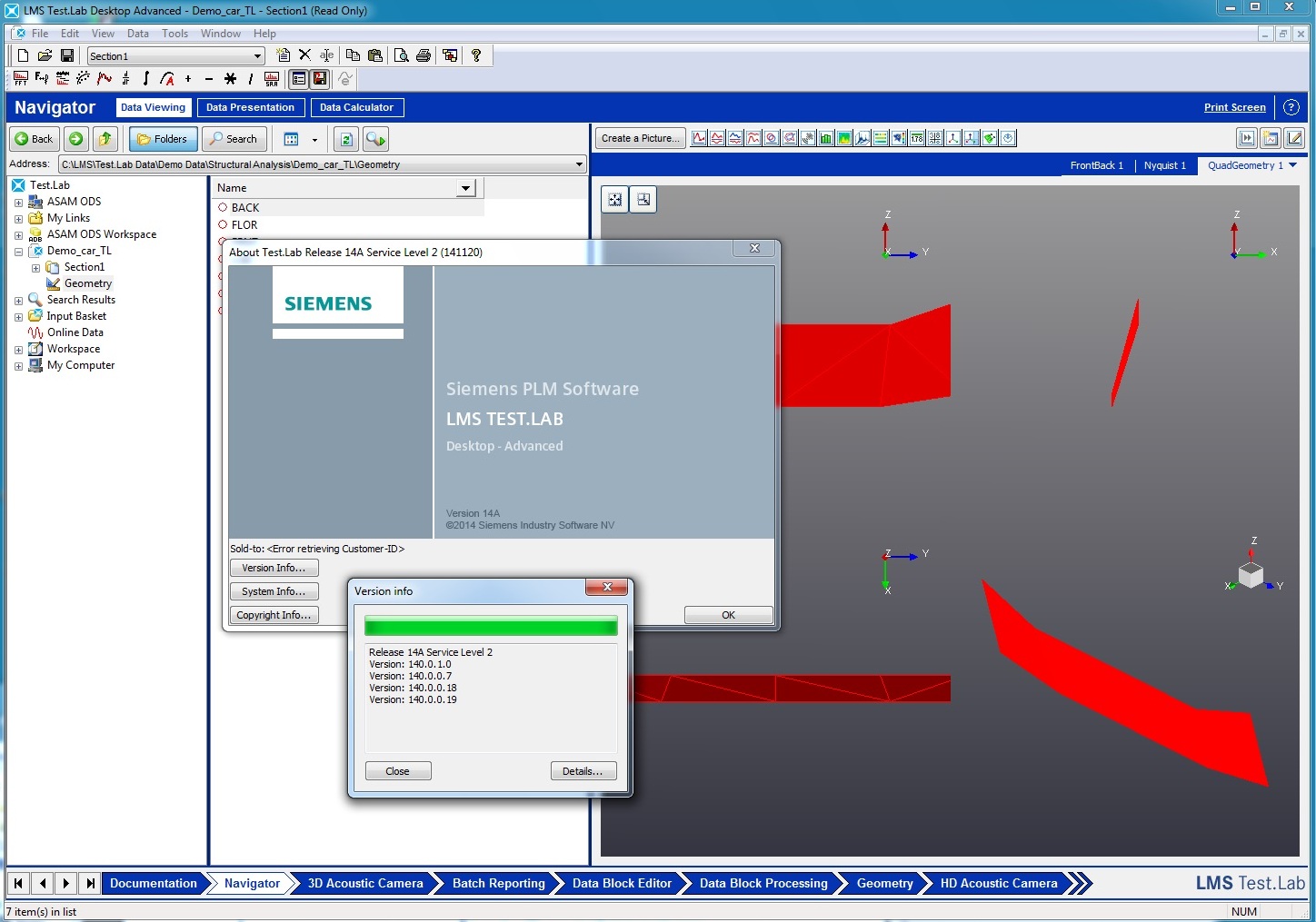1316x922 pixels.
Task: Toggle the properties list toolbar button
Action: pyautogui.click(x=298, y=79)
